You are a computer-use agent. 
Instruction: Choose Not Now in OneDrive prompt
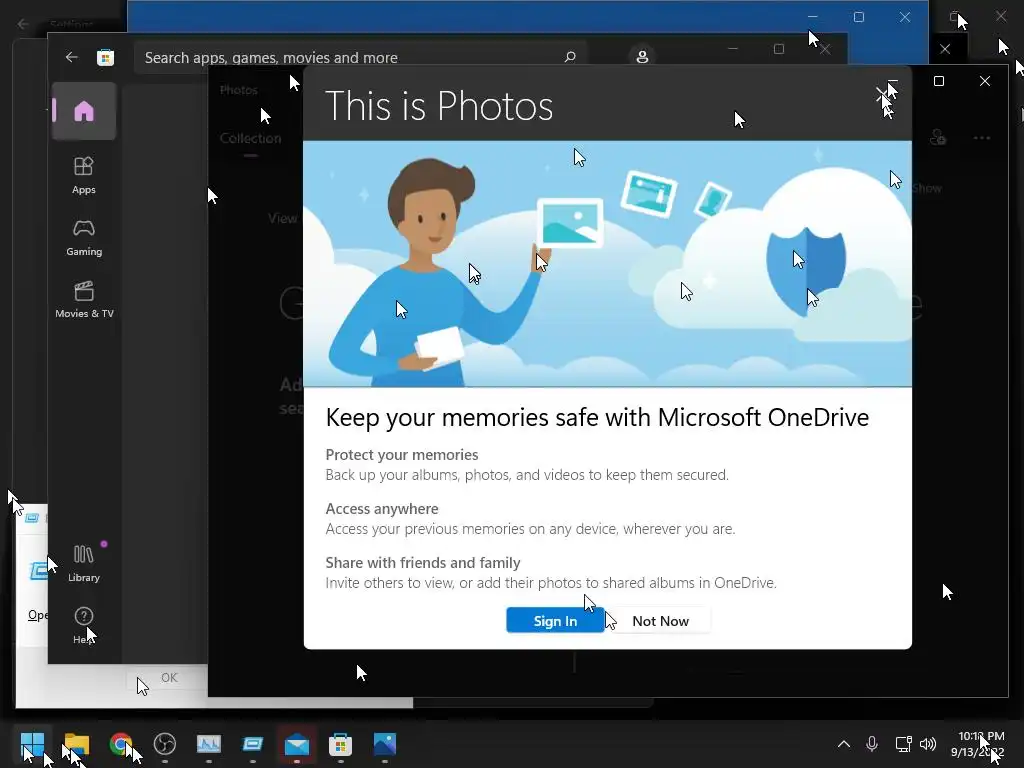pyautogui.click(x=660, y=620)
